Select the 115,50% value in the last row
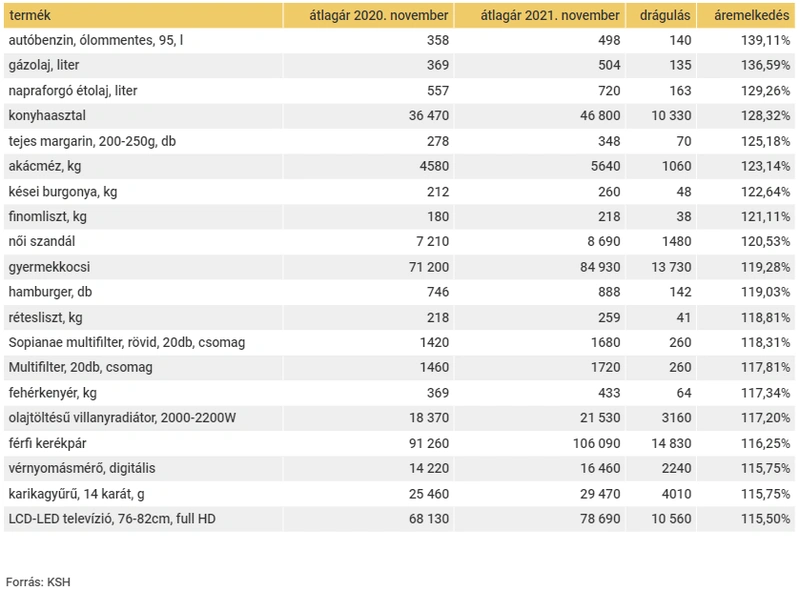Image resolution: width=800 pixels, height=591 pixels. click(765, 519)
